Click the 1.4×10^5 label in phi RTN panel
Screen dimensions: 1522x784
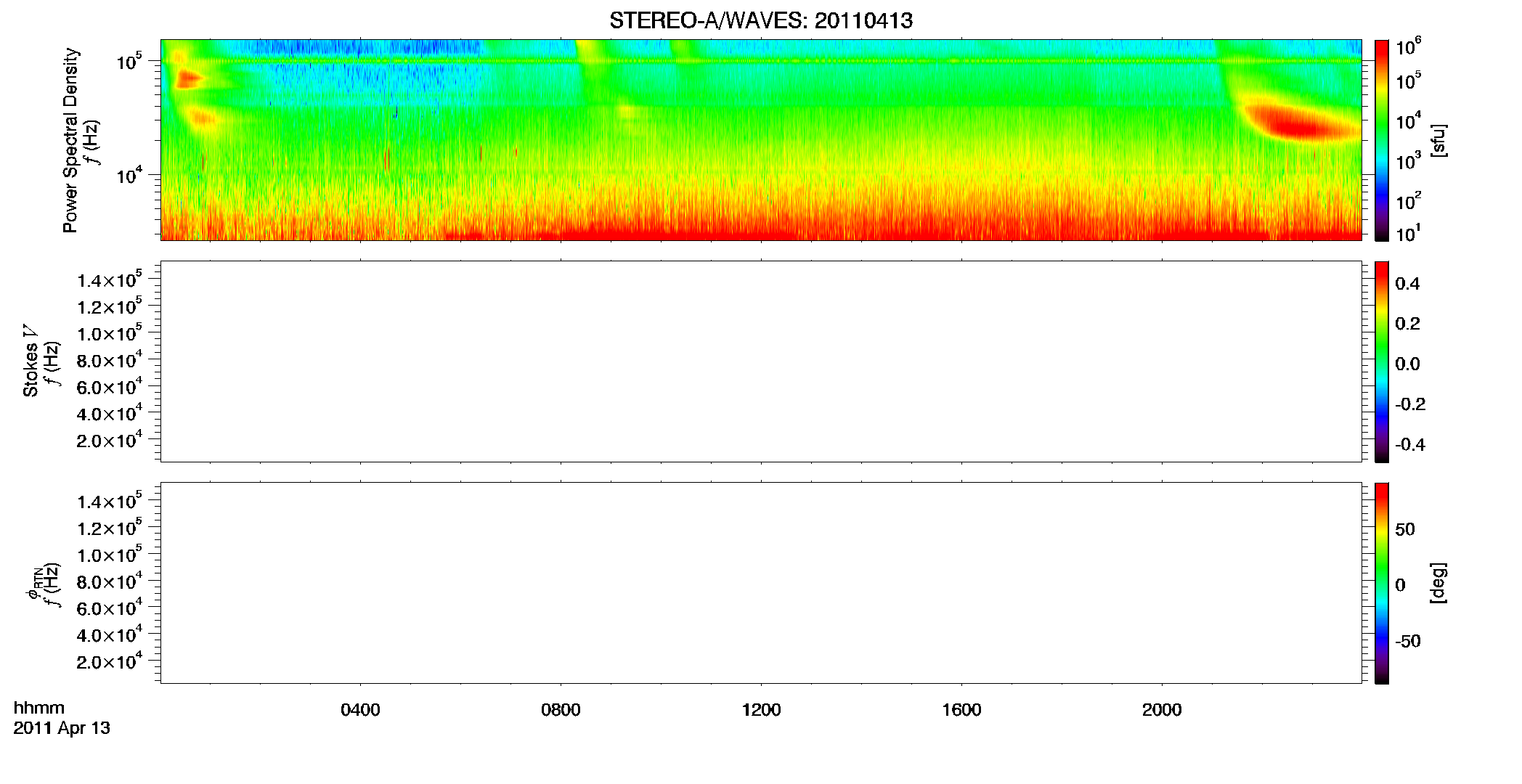tap(109, 501)
